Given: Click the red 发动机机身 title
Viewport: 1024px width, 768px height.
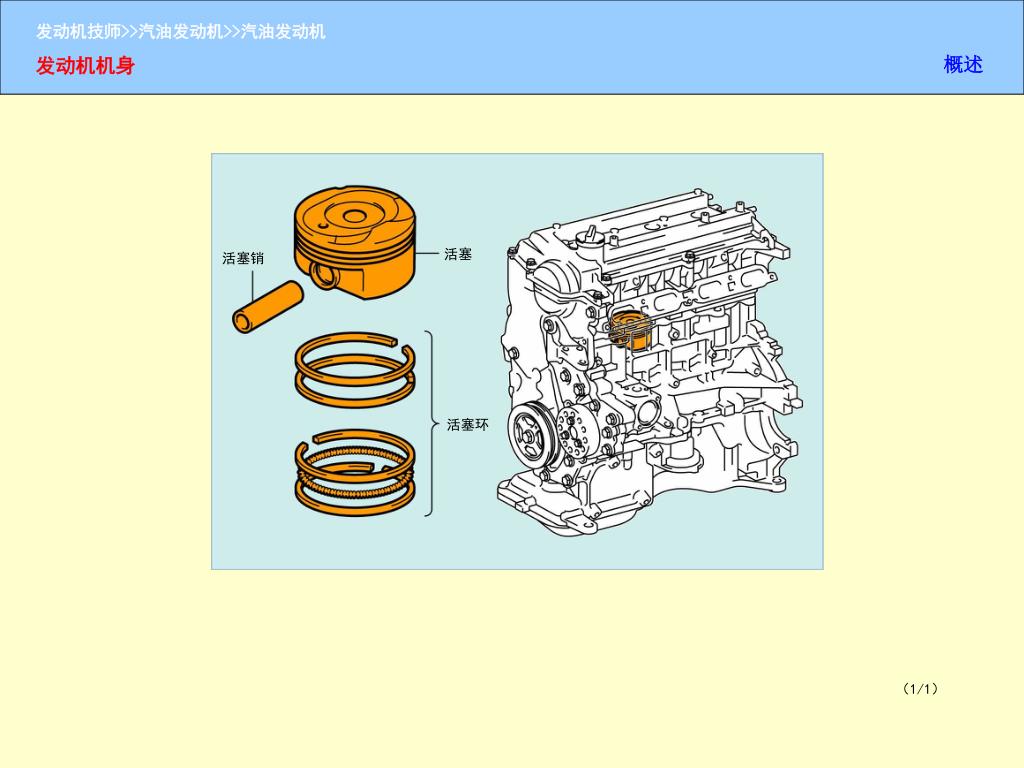Looking at the screenshot, I should click(x=86, y=66).
